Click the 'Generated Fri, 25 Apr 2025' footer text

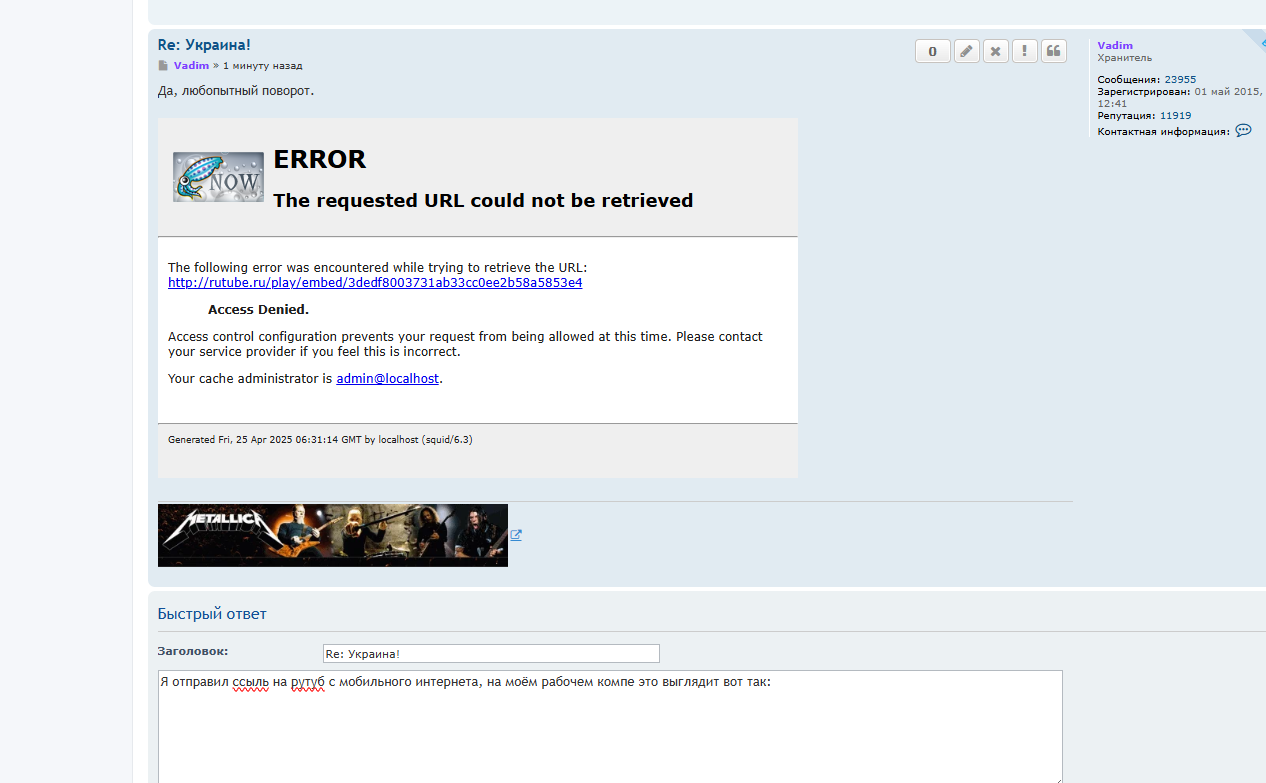320,439
